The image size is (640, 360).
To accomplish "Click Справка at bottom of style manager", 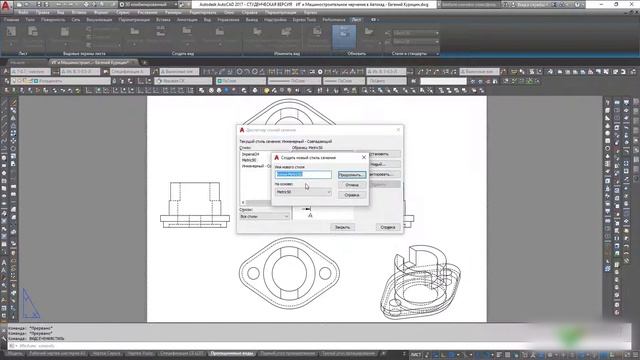I will 388,227.
